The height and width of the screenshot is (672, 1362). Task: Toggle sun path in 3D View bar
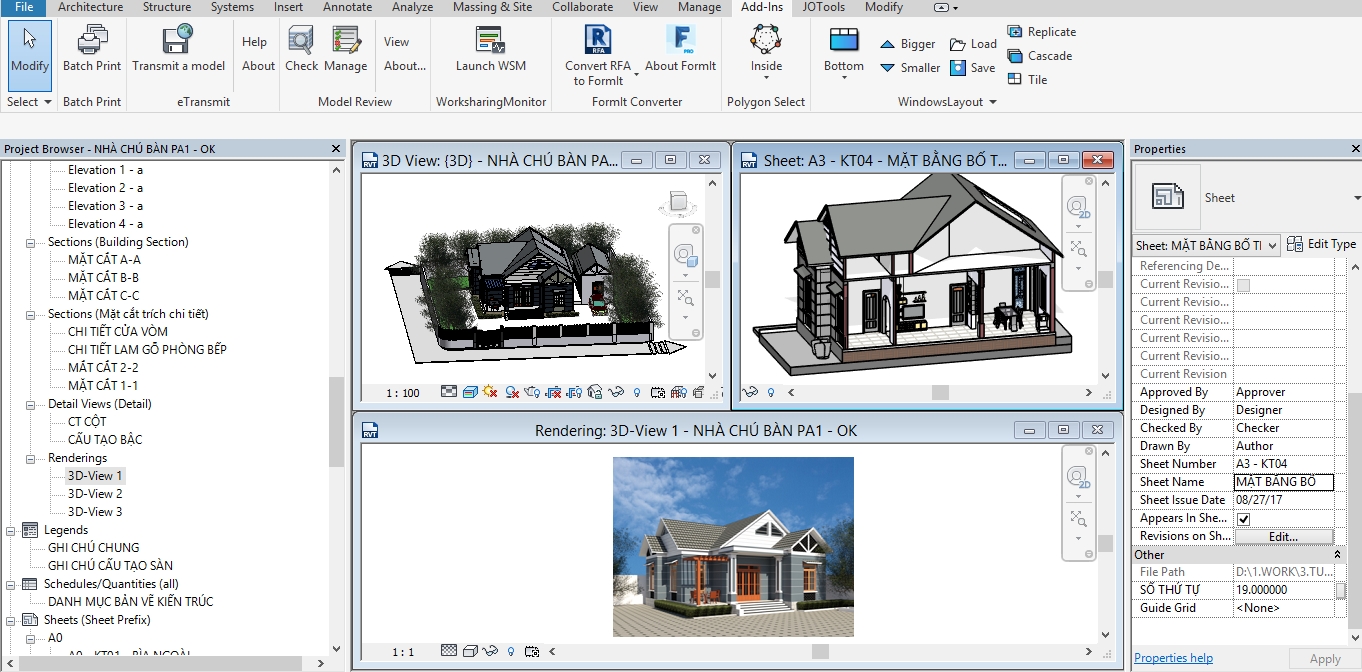[491, 393]
